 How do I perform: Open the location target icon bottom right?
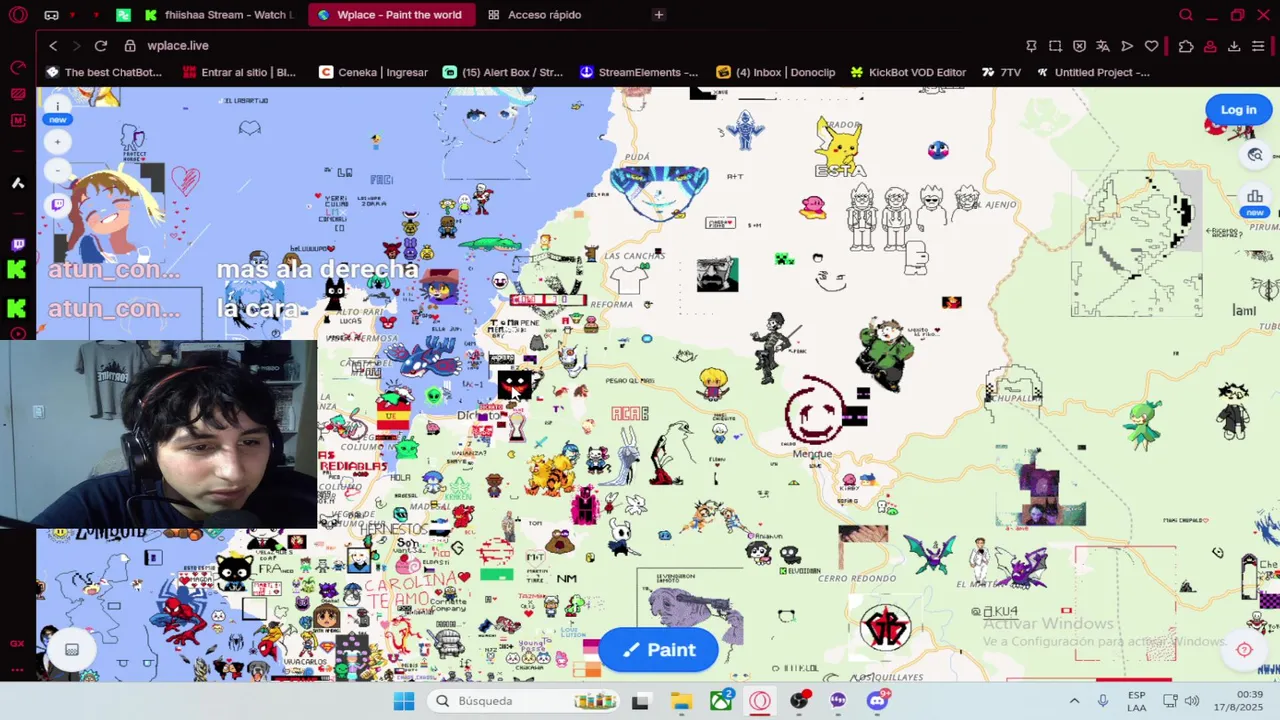(1244, 650)
